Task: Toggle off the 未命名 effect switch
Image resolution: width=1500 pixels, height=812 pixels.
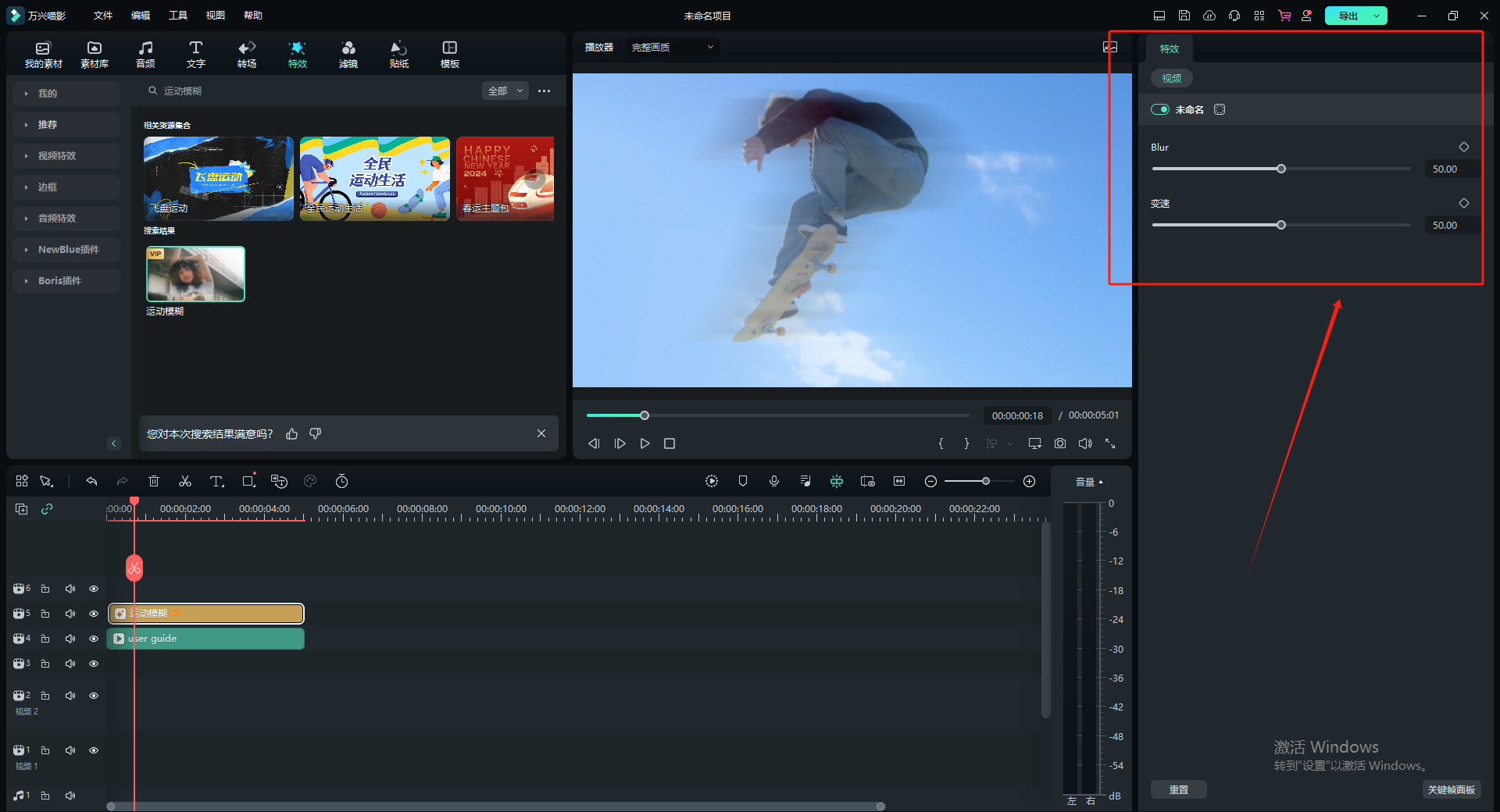Action: [1160, 110]
